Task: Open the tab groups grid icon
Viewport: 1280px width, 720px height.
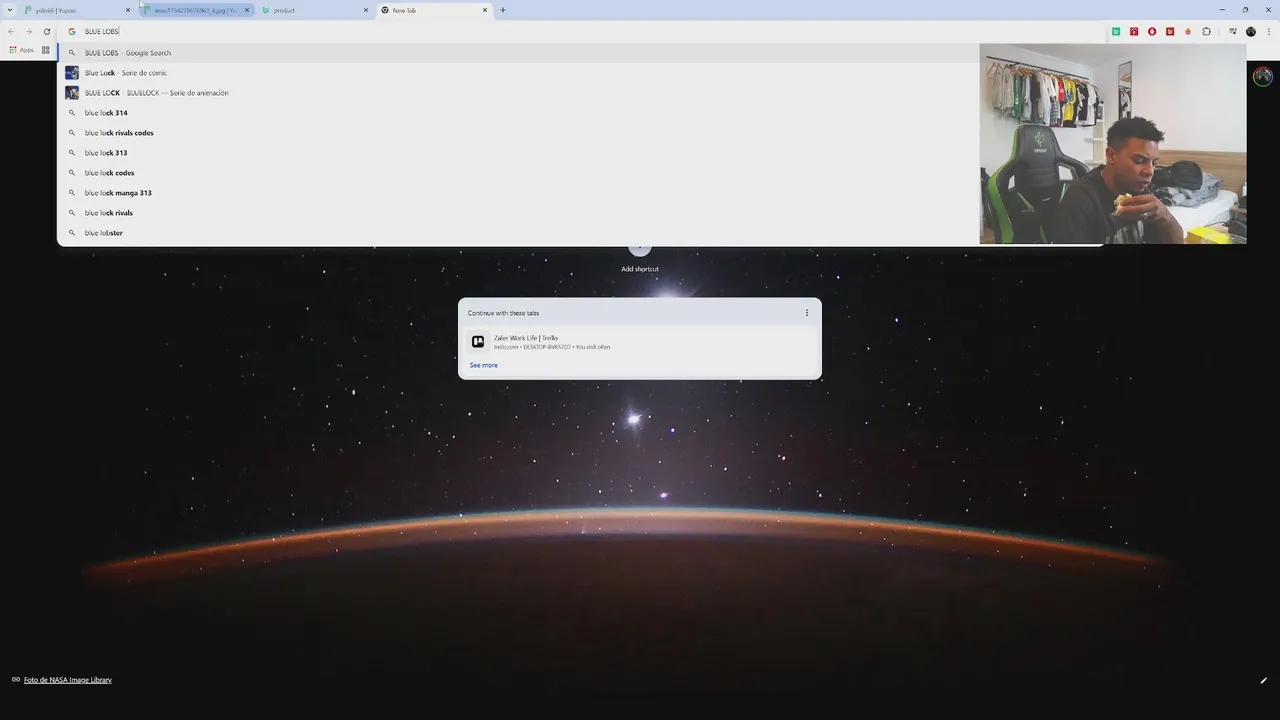Action: (x=45, y=49)
